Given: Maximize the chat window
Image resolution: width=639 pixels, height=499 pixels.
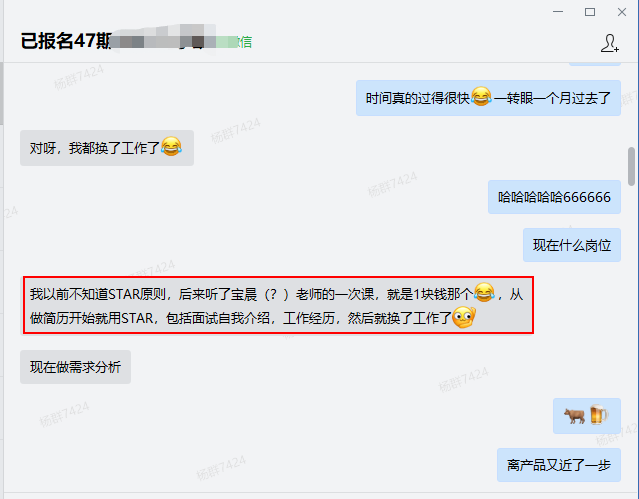Looking at the screenshot, I should coord(590,12).
